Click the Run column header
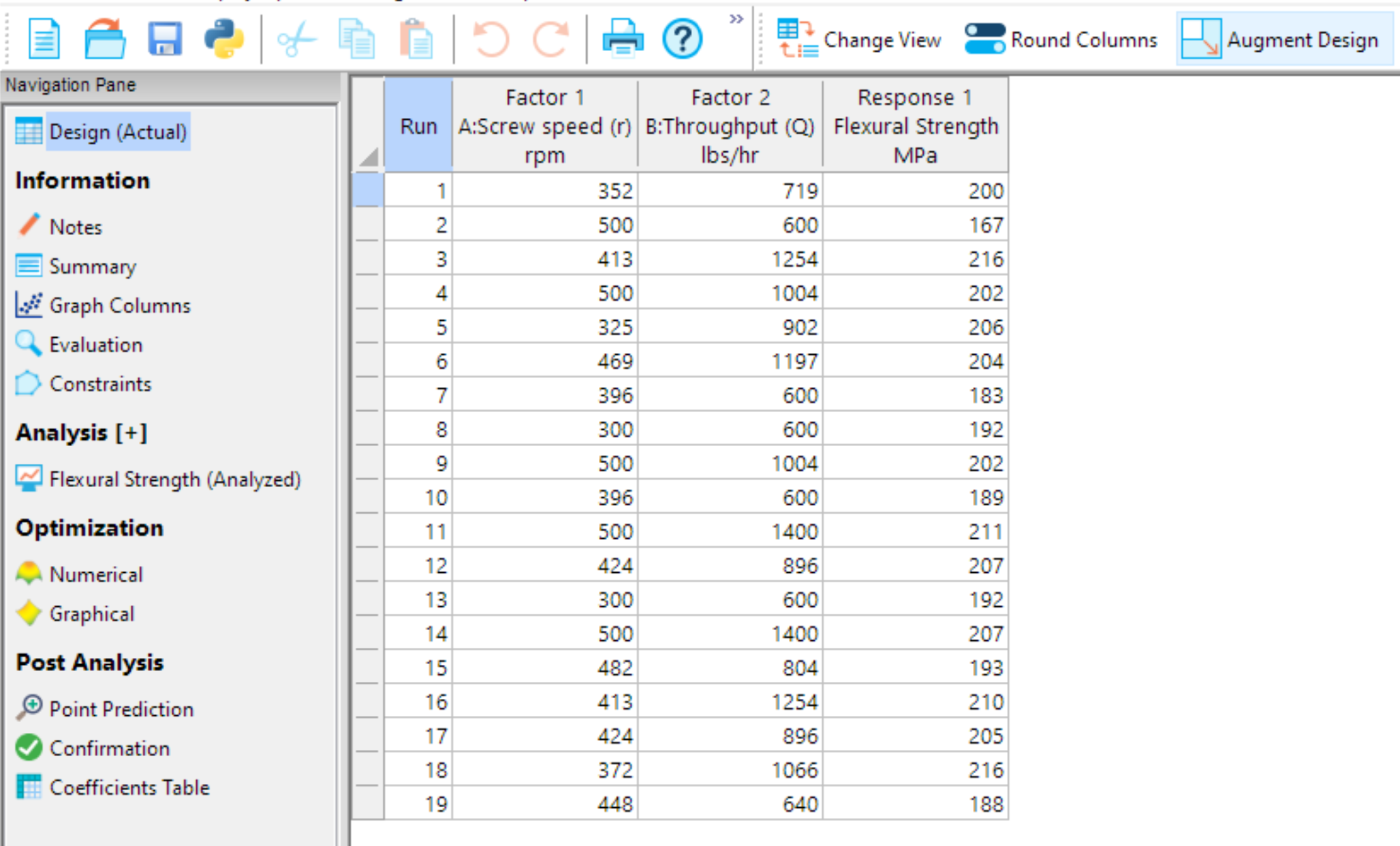Screen dimensions: 1400x846 pyautogui.click(x=418, y=126)
